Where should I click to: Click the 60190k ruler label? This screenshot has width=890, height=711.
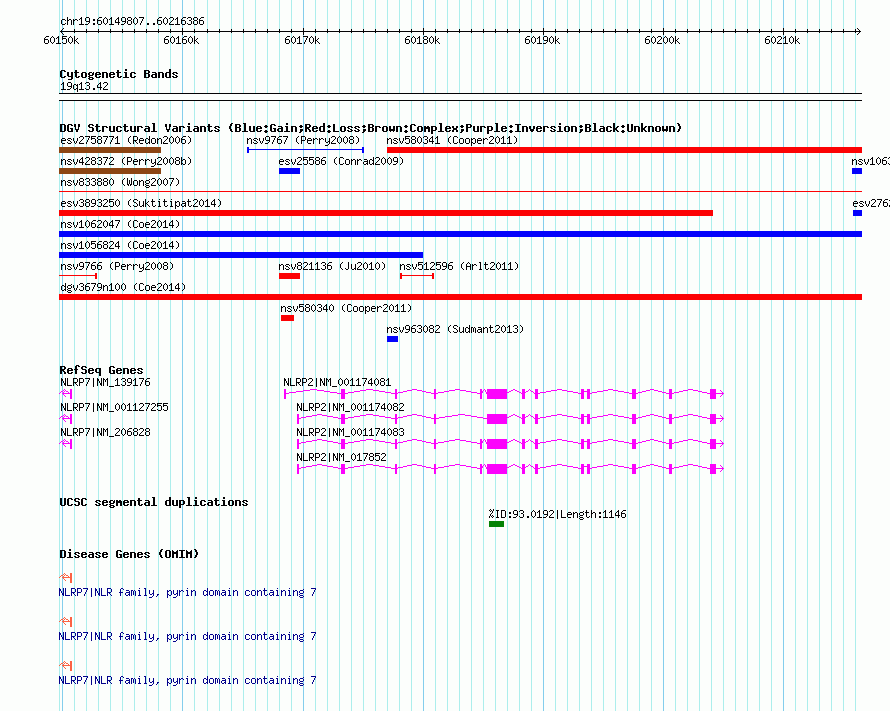(542, 40)
